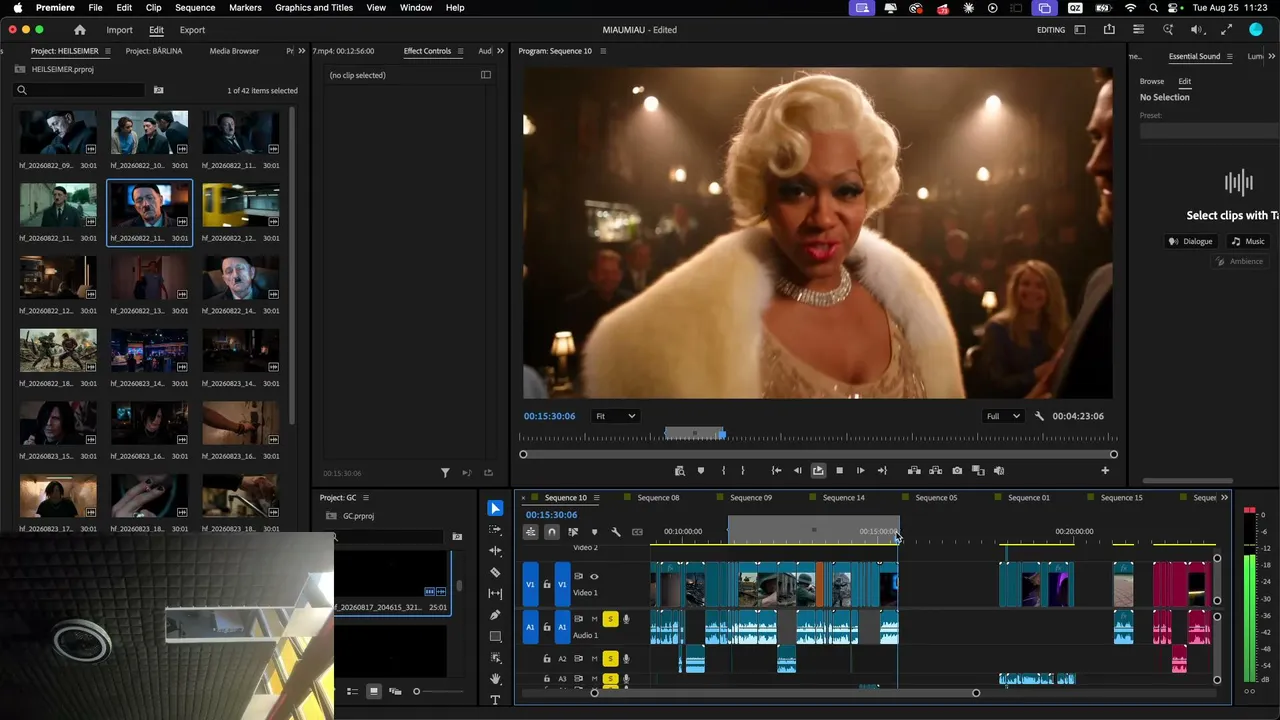Solo the A2 audio track
This screenshot has width=1280, height=720.
610,658
